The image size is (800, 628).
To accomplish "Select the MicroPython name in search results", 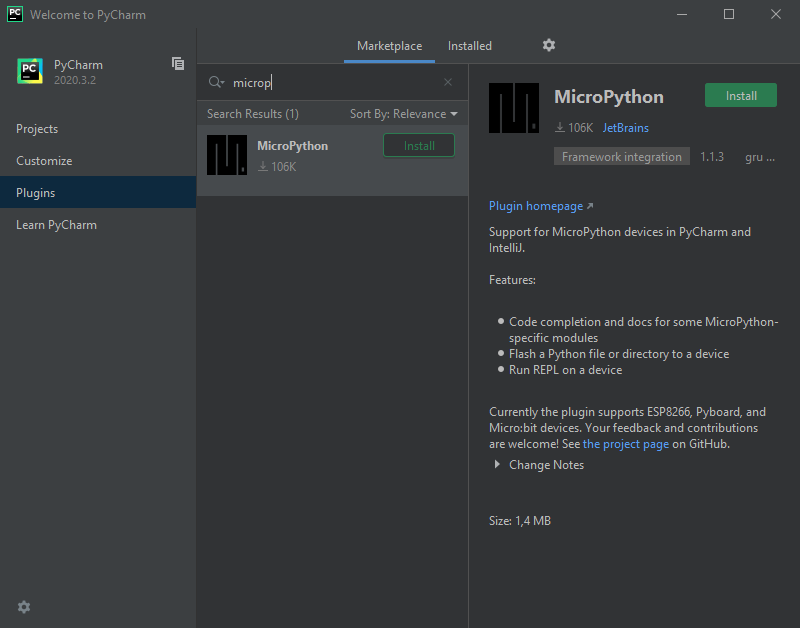I will pos(292,146).
